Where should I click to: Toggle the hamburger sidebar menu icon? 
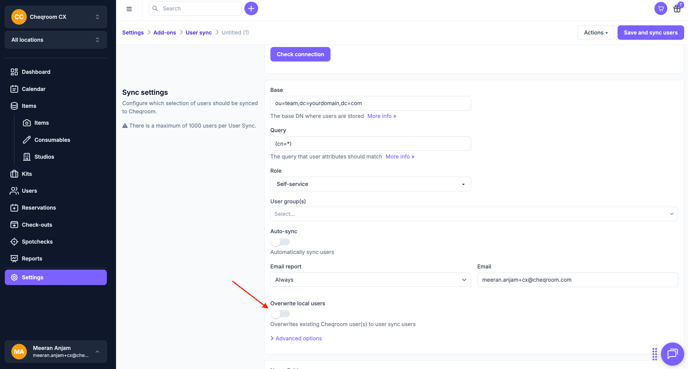tap(129, 9)
